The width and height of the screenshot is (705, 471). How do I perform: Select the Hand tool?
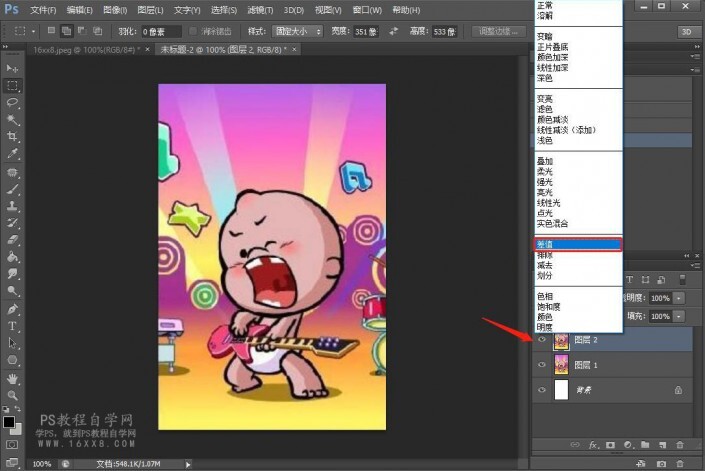click(13, 379)
